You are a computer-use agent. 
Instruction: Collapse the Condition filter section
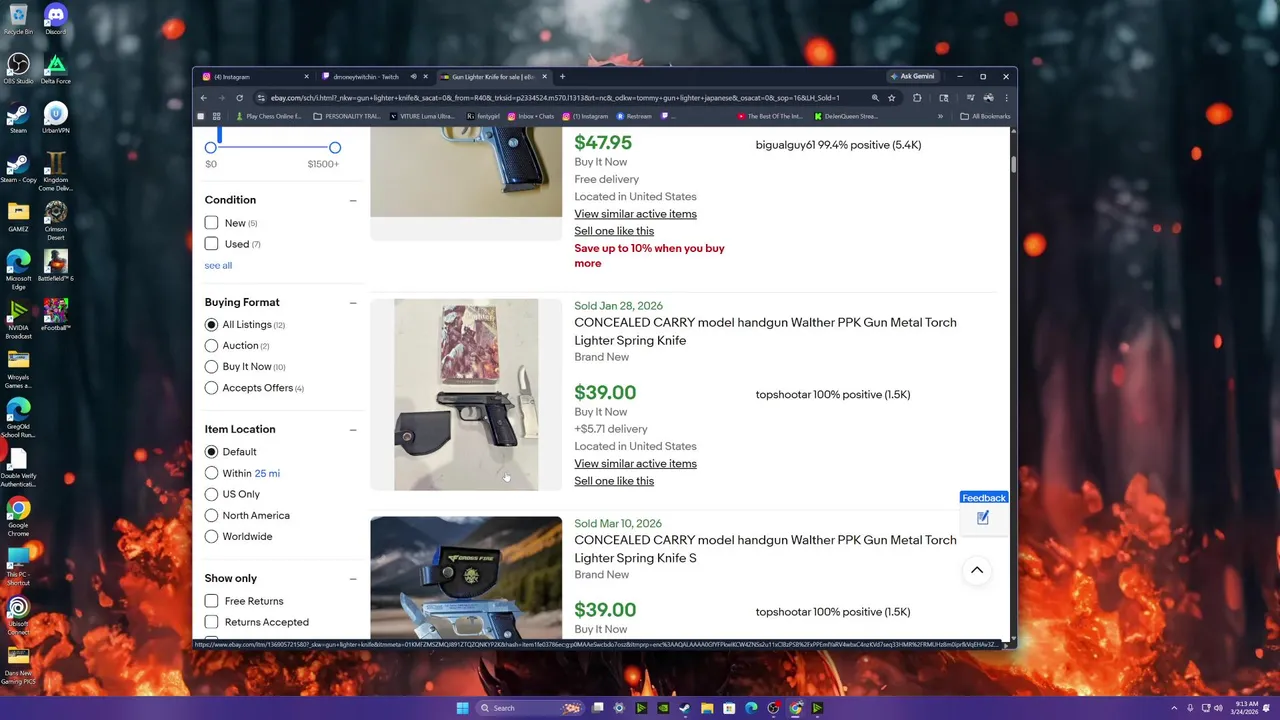tap(353, 200)
